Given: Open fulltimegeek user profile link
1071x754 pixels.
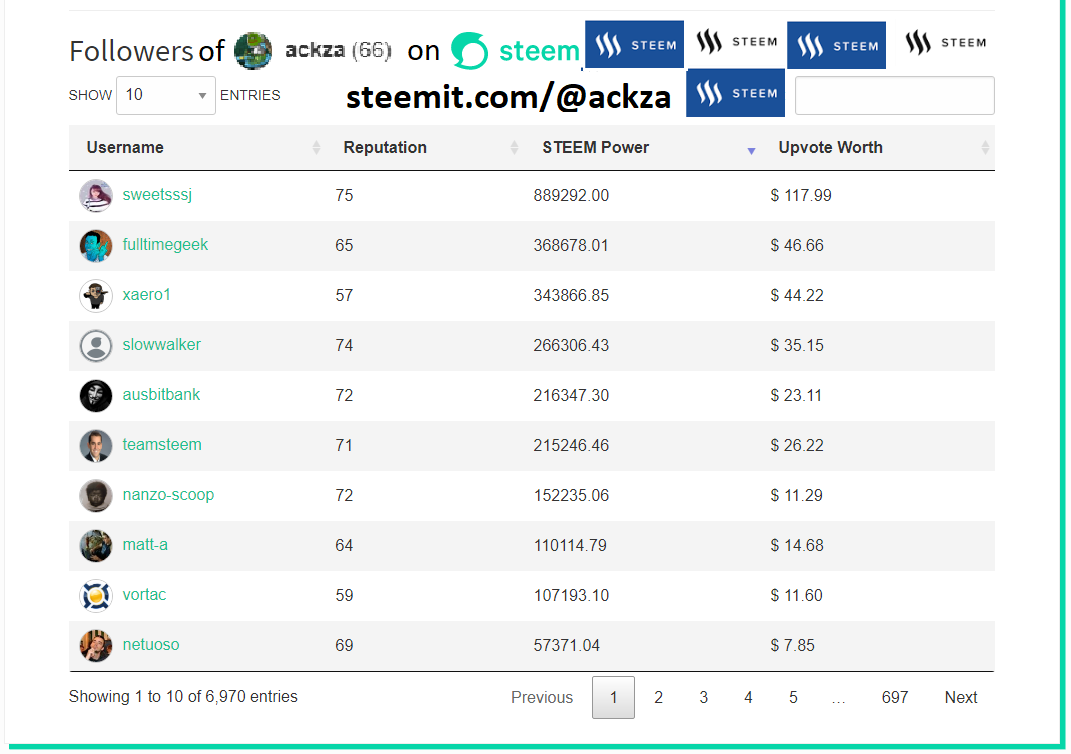Looking at the screenshot, I should tap(165, 245).
